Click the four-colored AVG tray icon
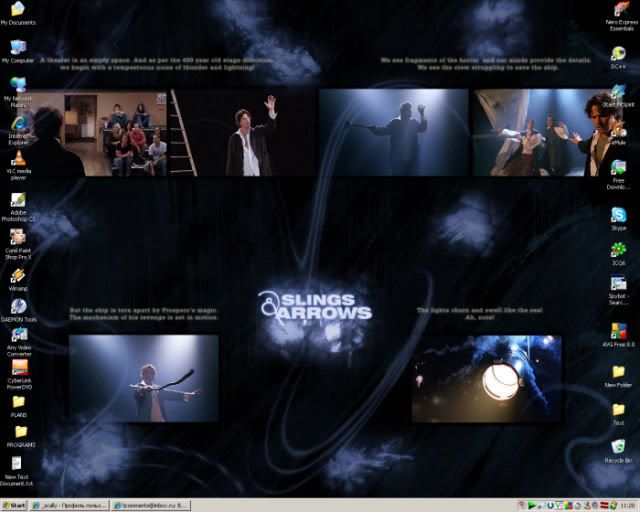Image resolution: width=640 pixels, height=512 pixels. pos(569,506)
